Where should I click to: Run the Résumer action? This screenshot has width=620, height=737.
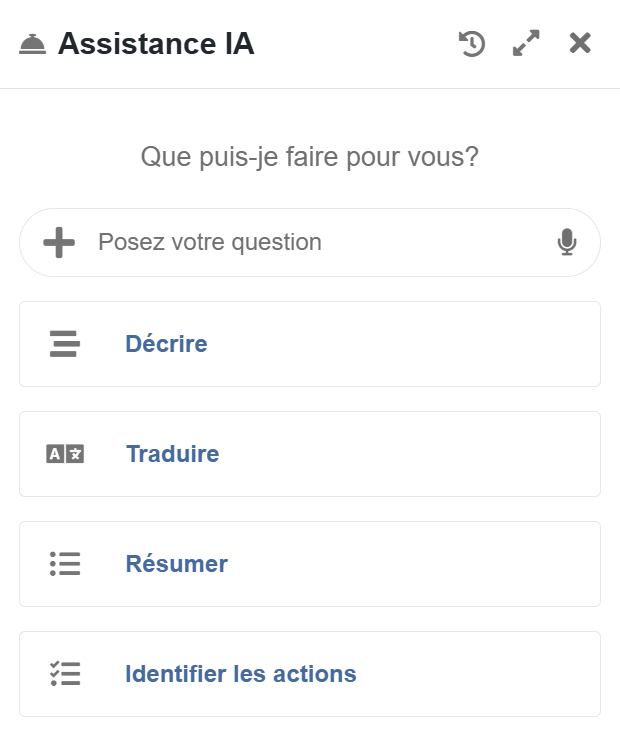coord(176,564)
